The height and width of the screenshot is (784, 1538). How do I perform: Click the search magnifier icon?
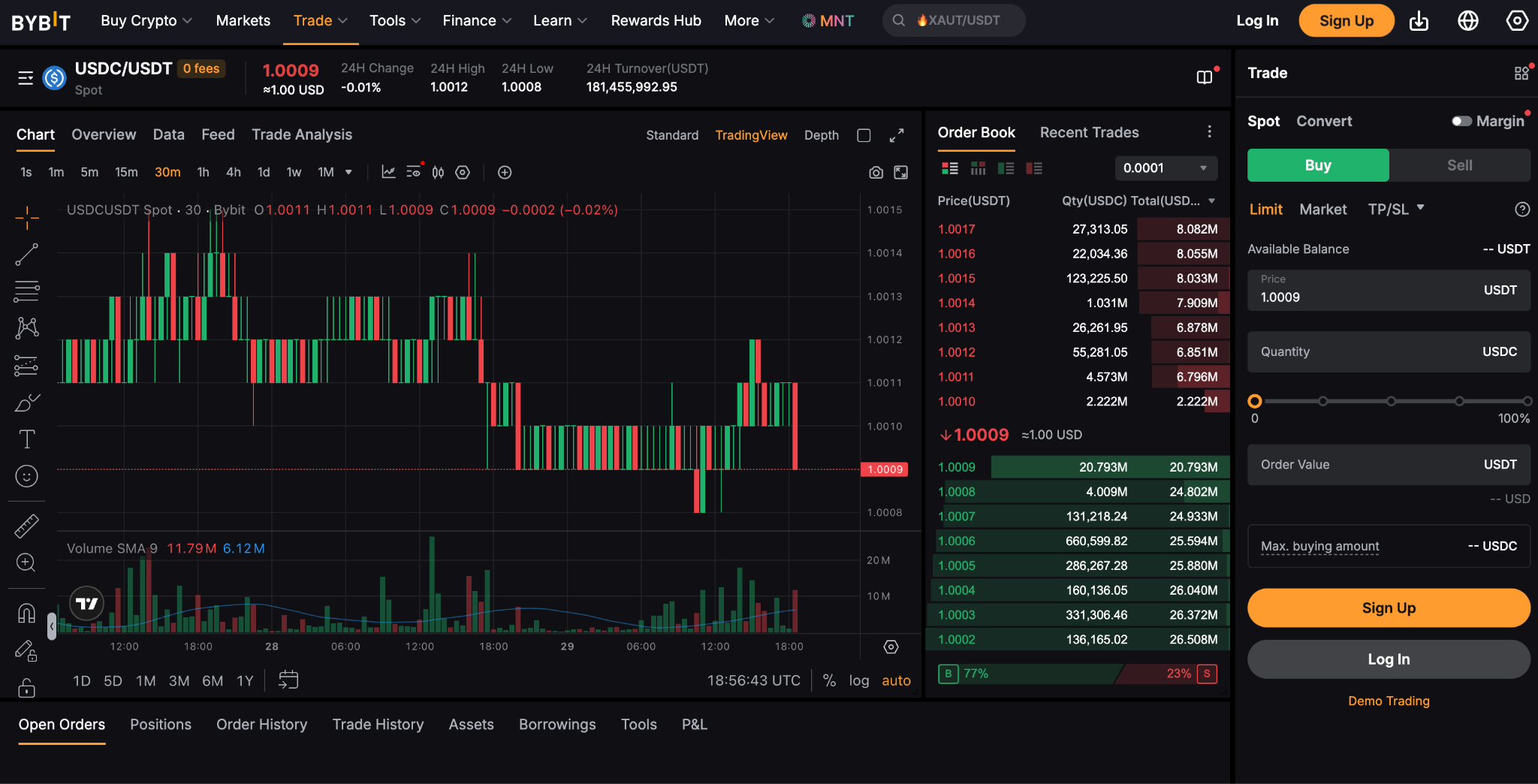tap(899, 21)
